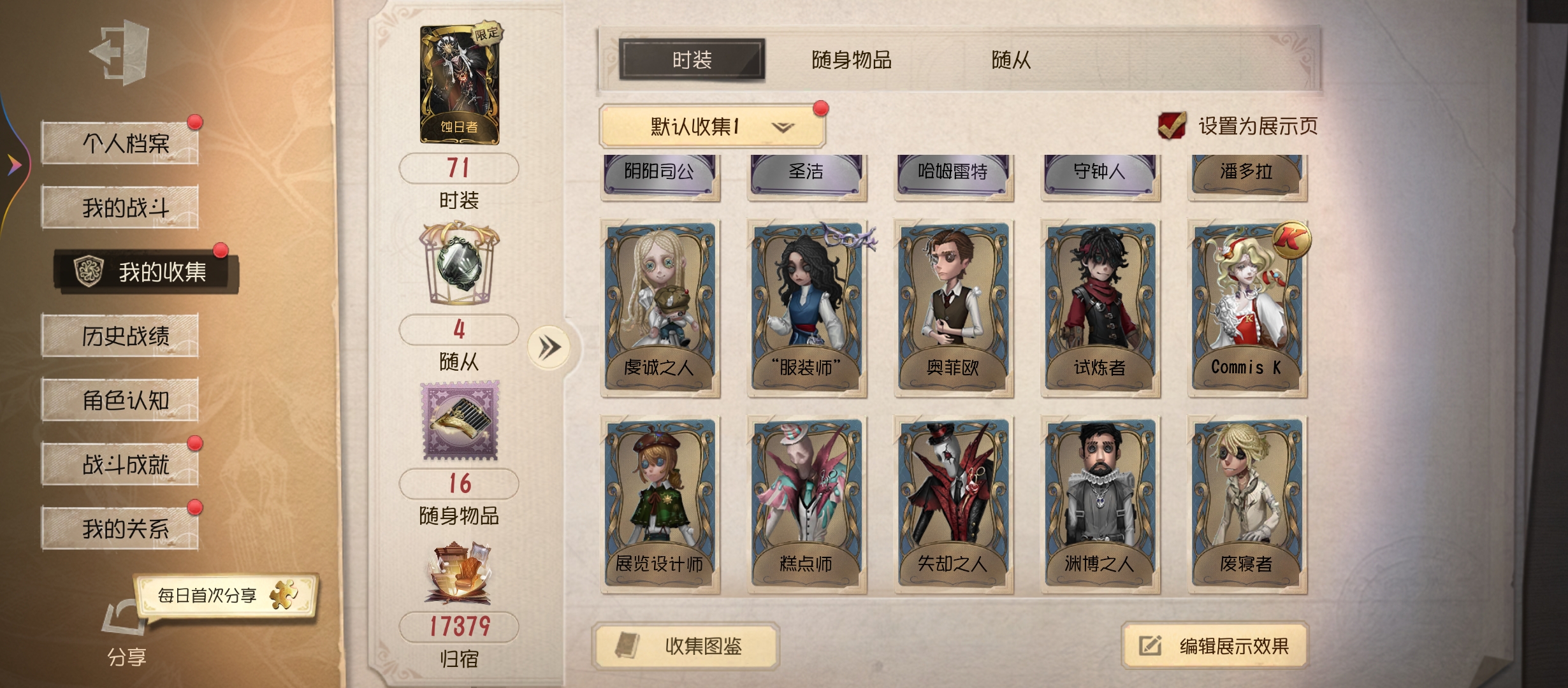Tap the purple stamp accessory icon
The width and height of the screenshot is (1568, 688).
460,421
